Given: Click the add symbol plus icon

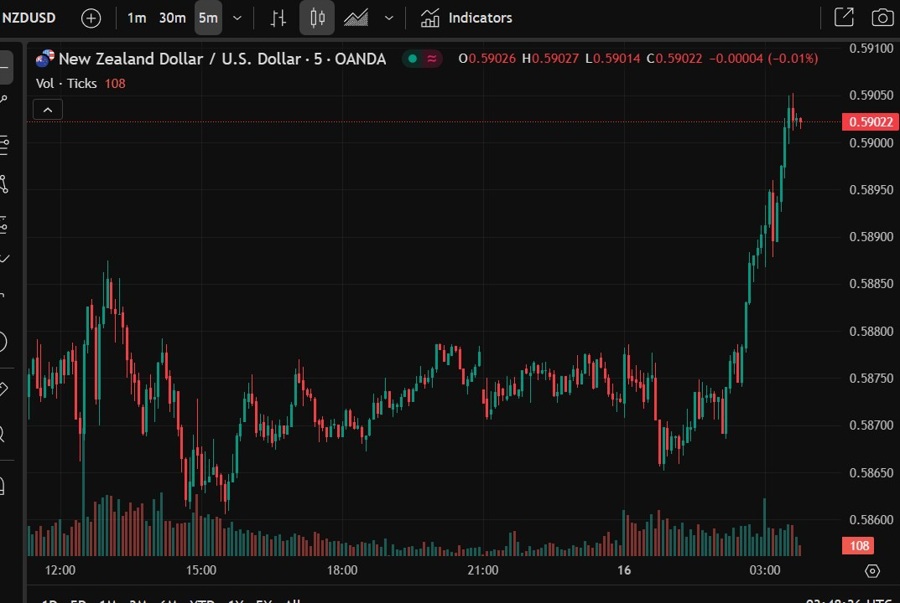Looking at the screenshot, I should click(x=91, y=18).
